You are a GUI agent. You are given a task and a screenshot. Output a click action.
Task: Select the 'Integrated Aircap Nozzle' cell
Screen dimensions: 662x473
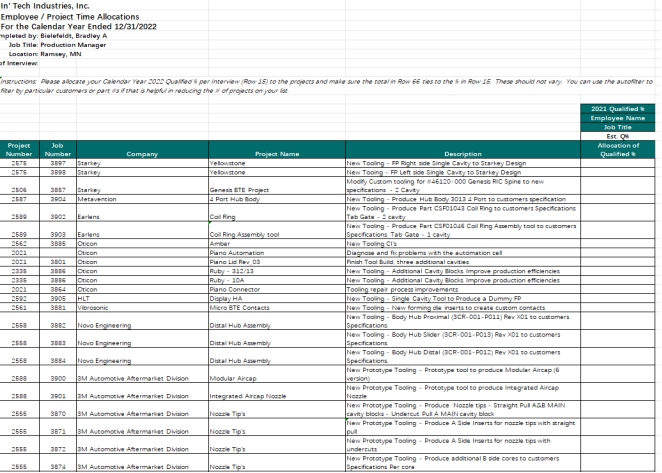[x=277, y=392]
